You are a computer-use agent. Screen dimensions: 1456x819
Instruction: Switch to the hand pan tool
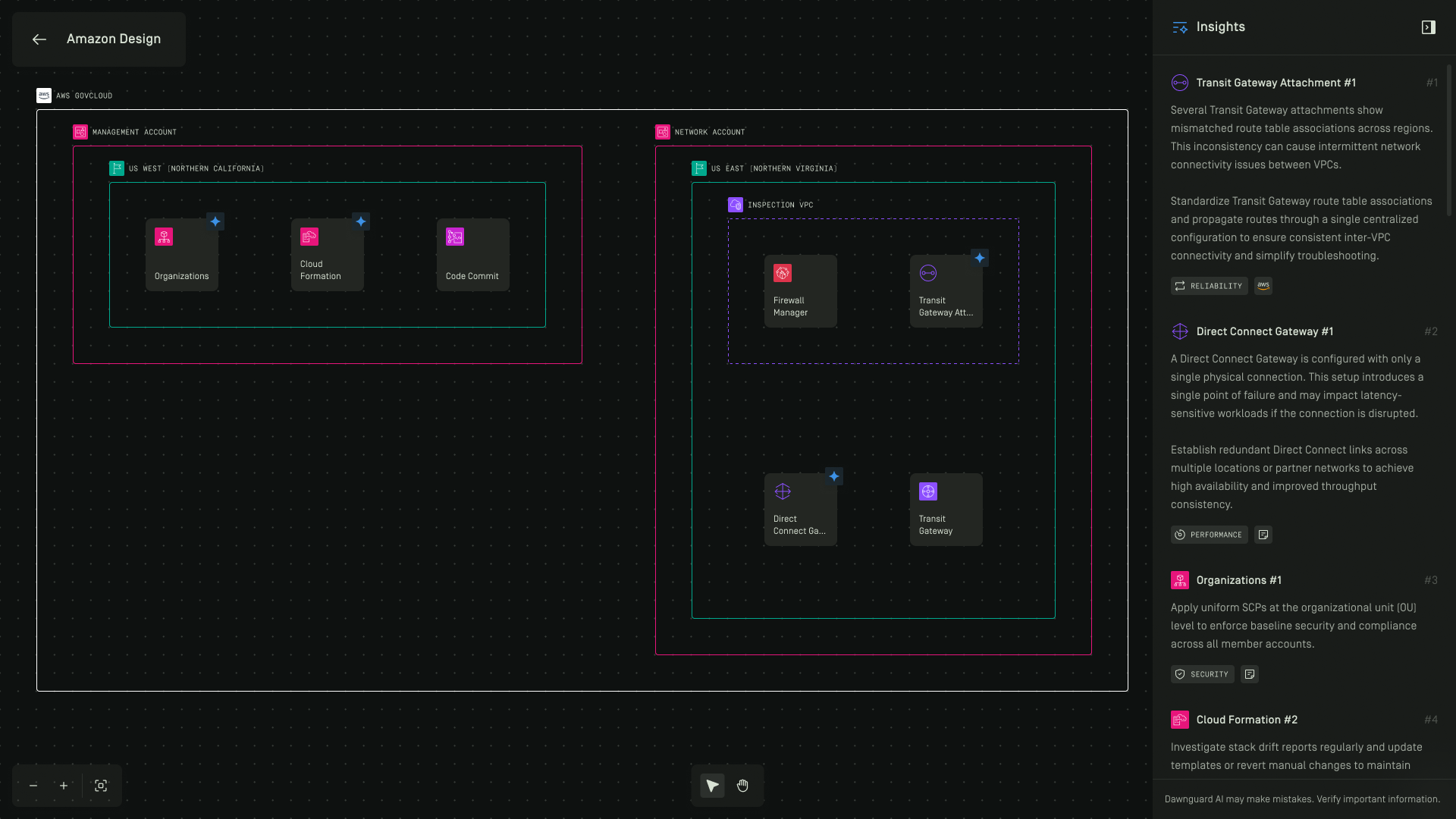pyautogui.click(x=742, y=786)
